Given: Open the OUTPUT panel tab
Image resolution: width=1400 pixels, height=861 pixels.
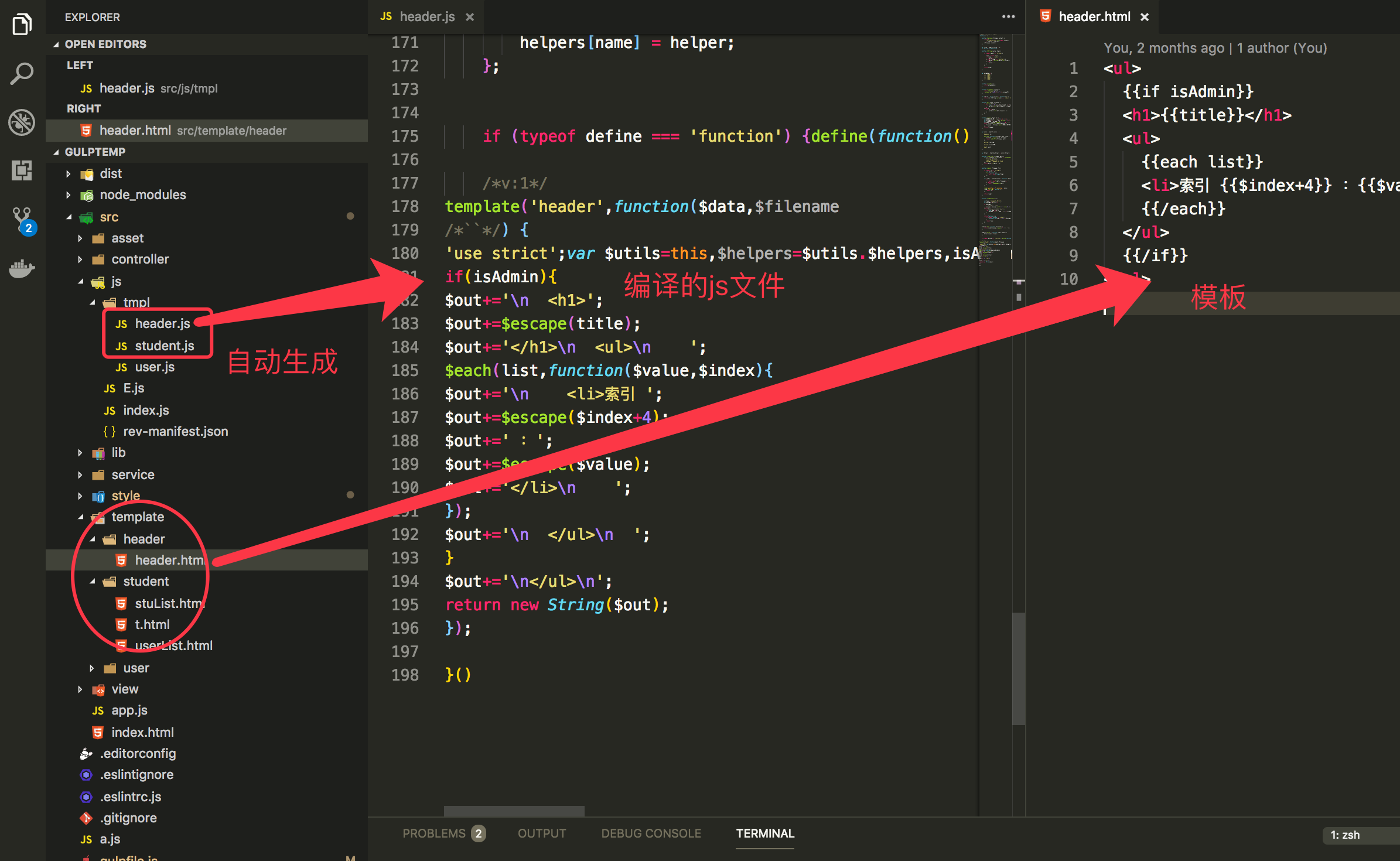Looking at the screenshot, I should (542, 833).
